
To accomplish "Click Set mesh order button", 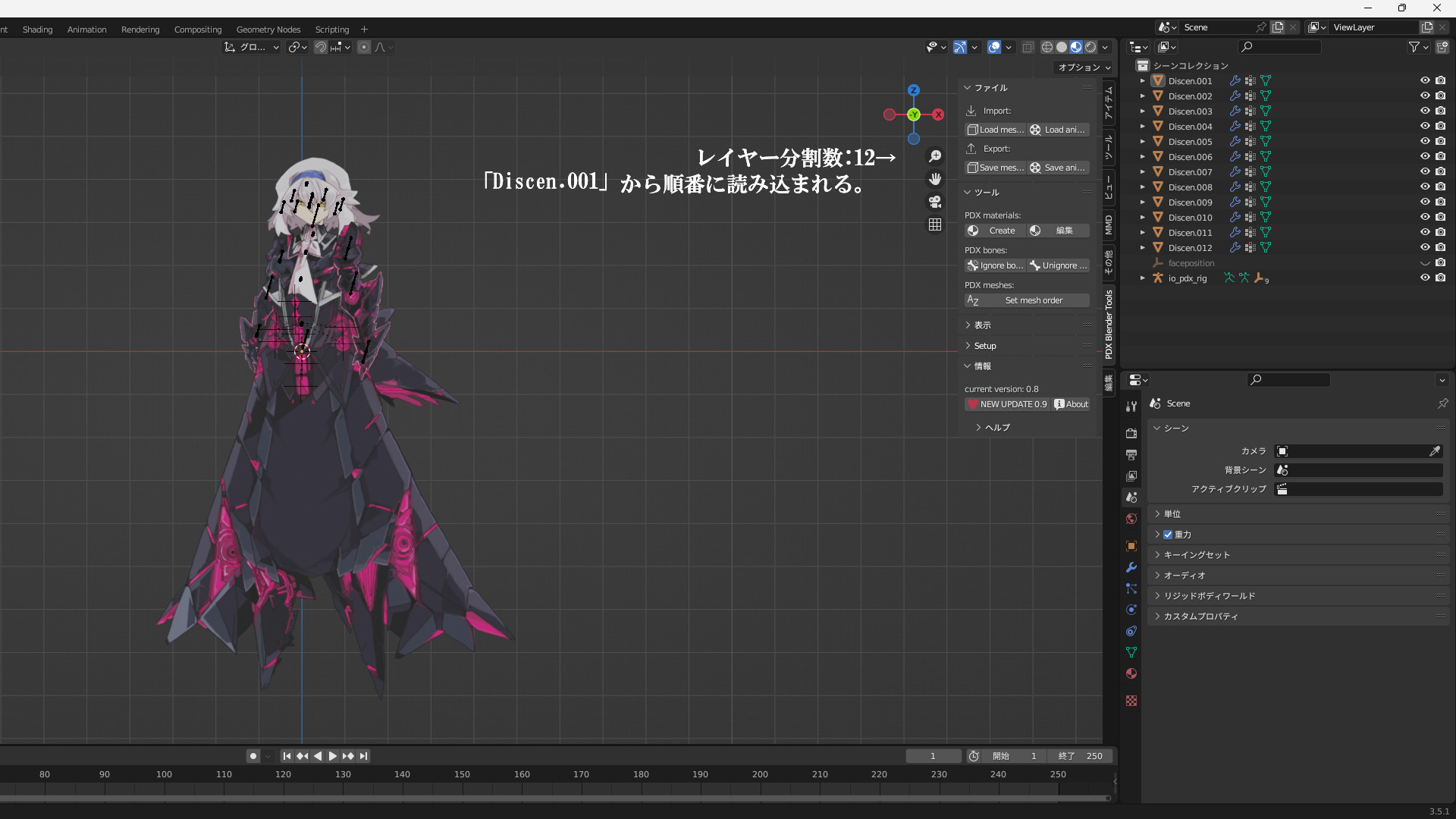I will point(1028,300).
